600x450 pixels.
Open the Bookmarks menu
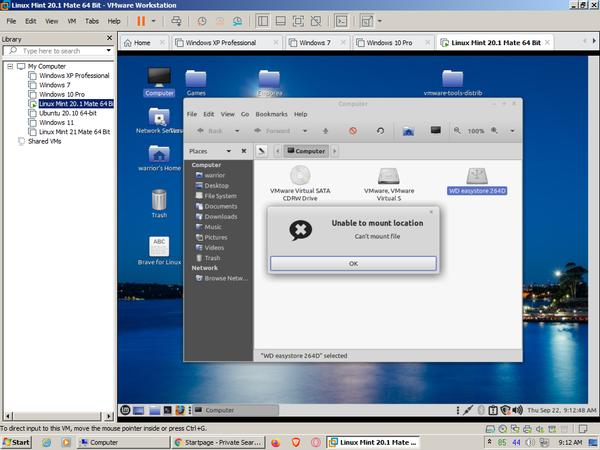point(271,114)
